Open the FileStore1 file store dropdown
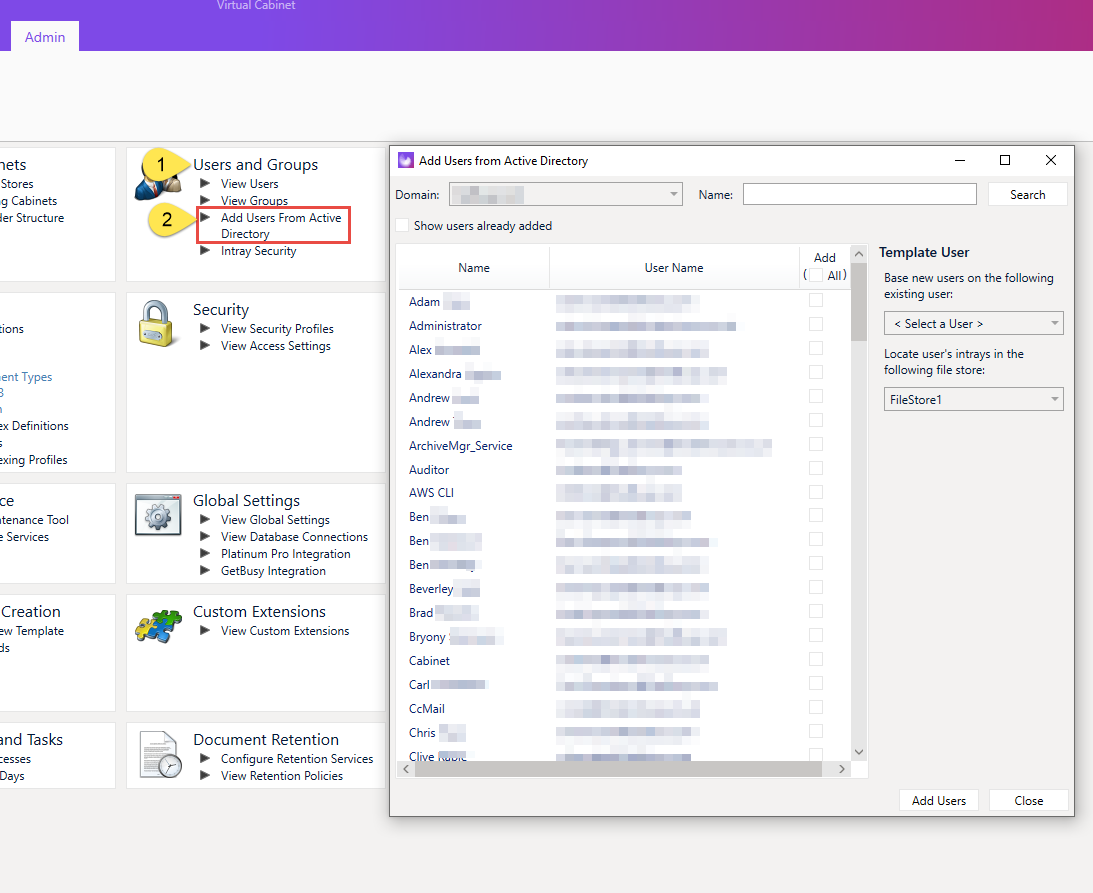1093x893 pixels. coord(973,399)
